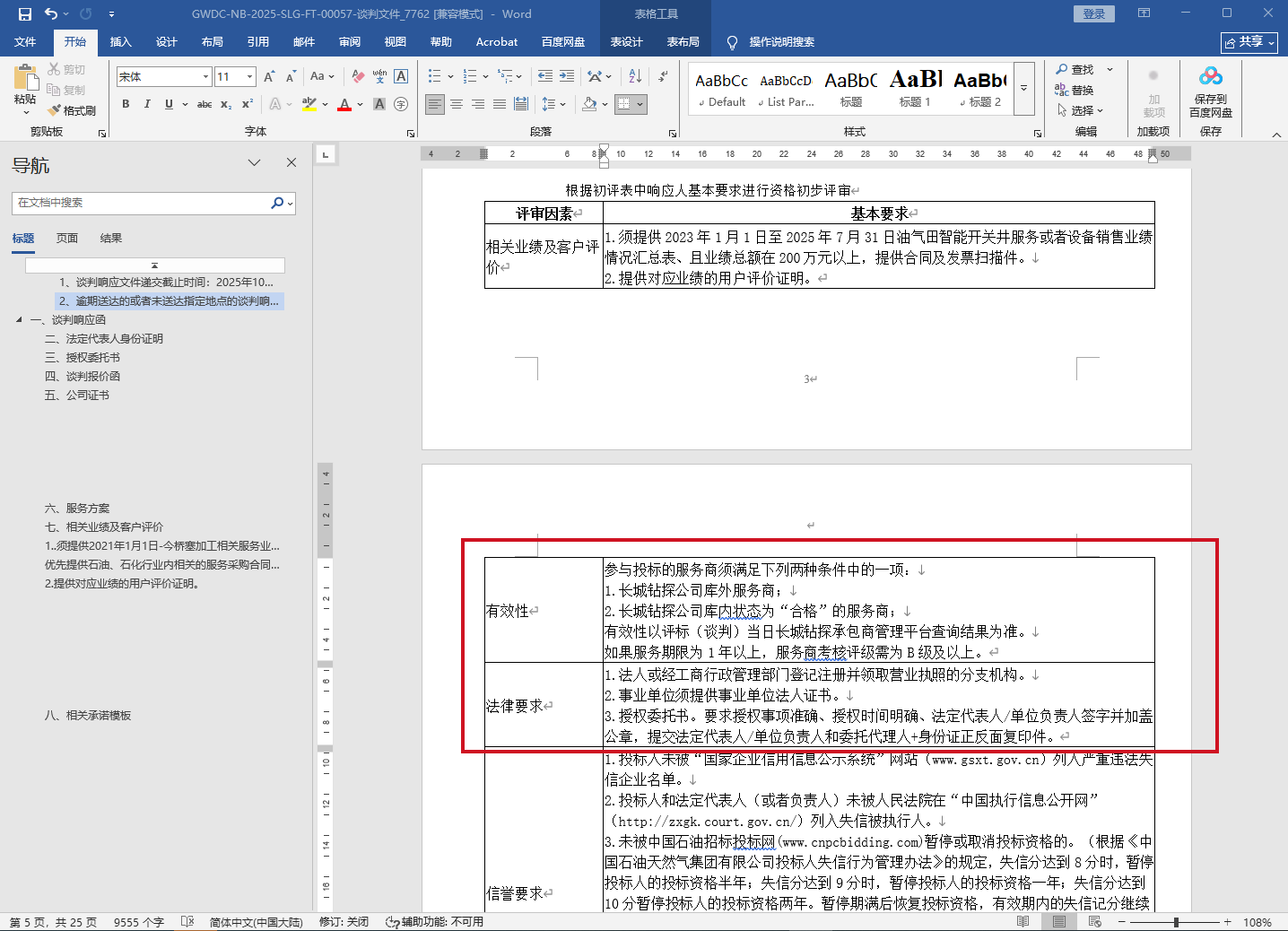The height and width of the screenshot is (931, 1288).
Task: Apply subscript formatting
Action: click(226, 104)
